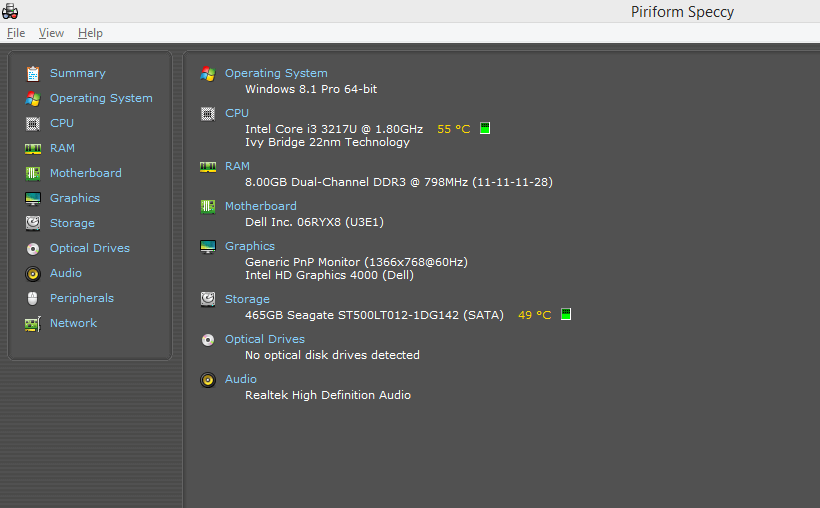Viewport: 820px width, 508px height.
Task: Select Motherboard in the sidebar
Action: point(86,173)
